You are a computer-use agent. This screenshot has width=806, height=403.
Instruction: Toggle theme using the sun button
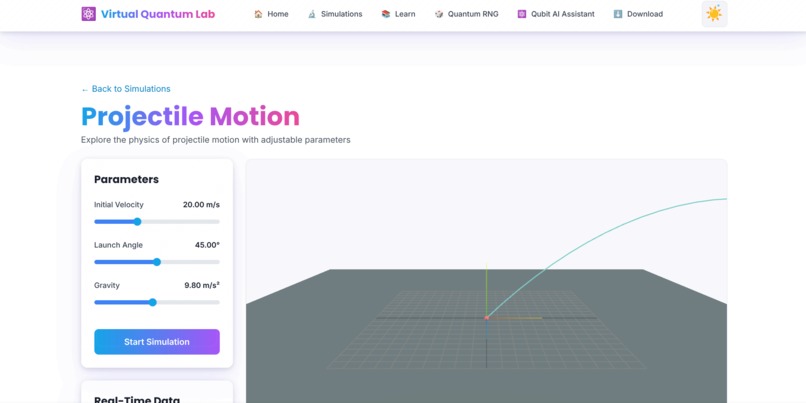pos(714,14)
